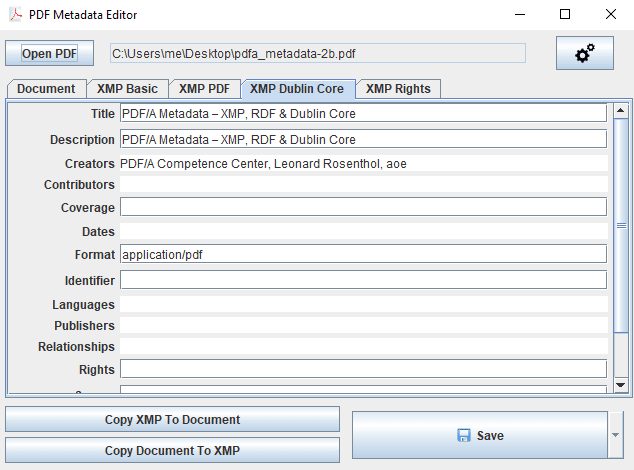Screen dimensions: 634x470
Task: Expand the Save options dropdown arrow
Action: click(616, 435)
